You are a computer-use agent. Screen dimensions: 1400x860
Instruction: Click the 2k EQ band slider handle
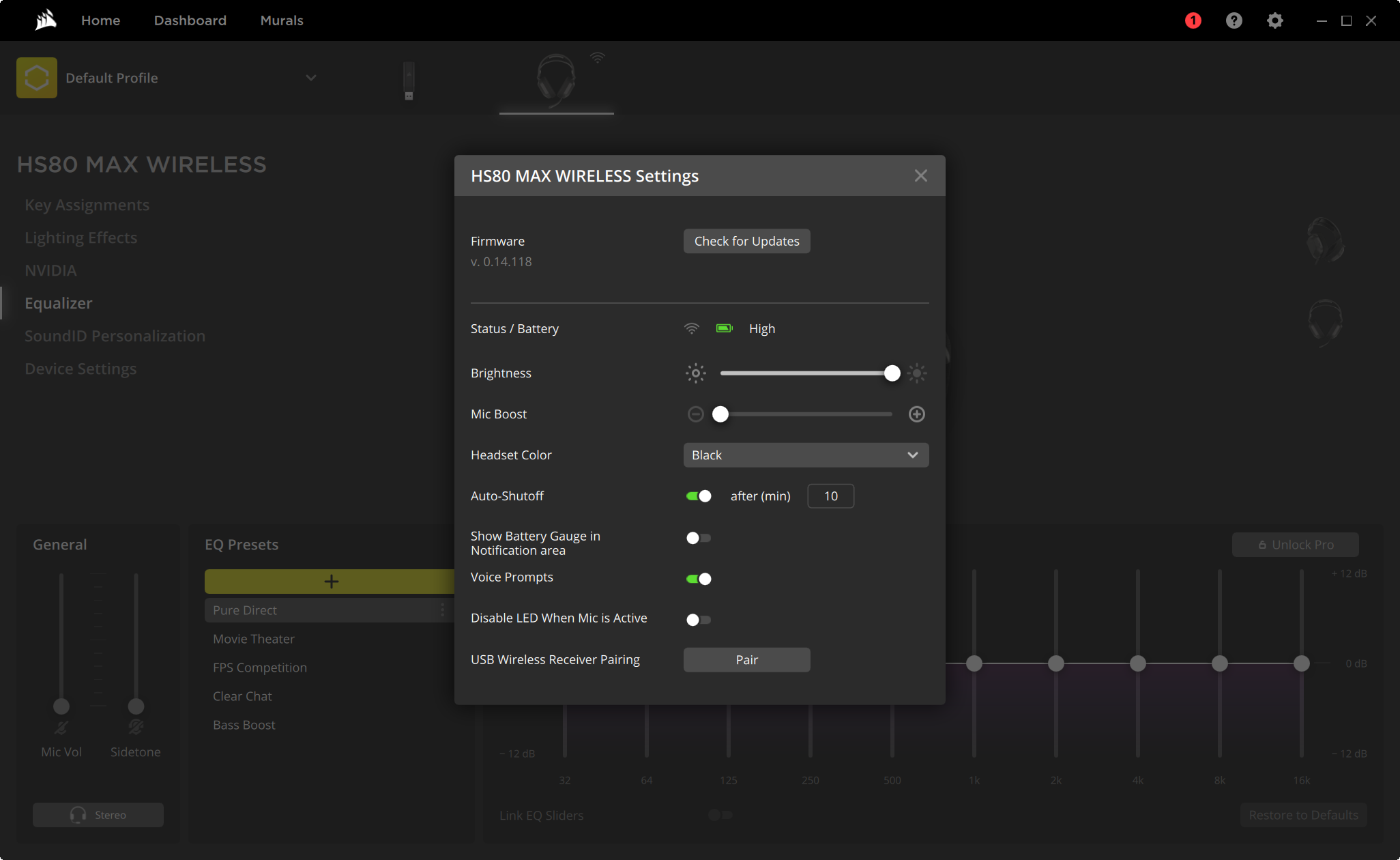tap(1056, 663)
